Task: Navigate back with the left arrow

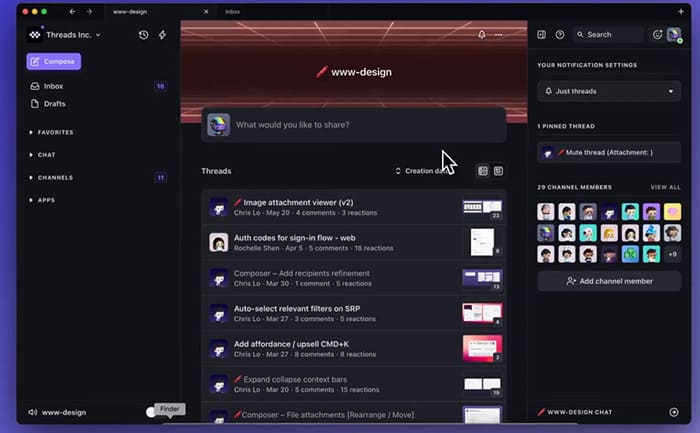Action: tap(71, 11)
